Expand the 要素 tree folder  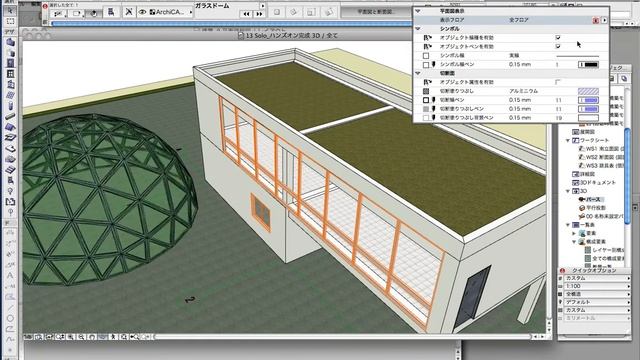pyautogui.click(x=574, y=233)
